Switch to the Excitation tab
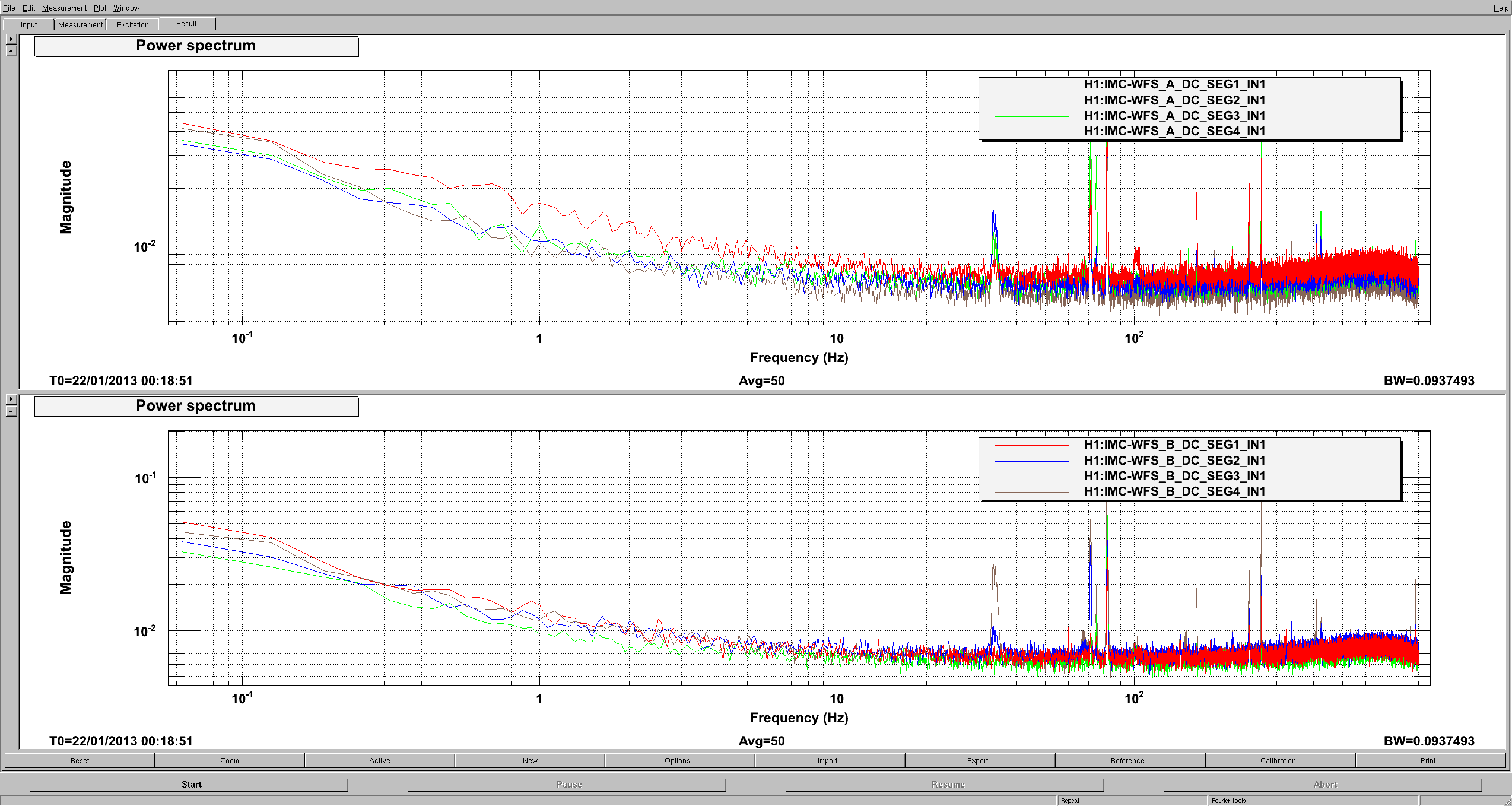This screenshot has width=1512, height=806. pyautogui.click(x=132, y=24)
